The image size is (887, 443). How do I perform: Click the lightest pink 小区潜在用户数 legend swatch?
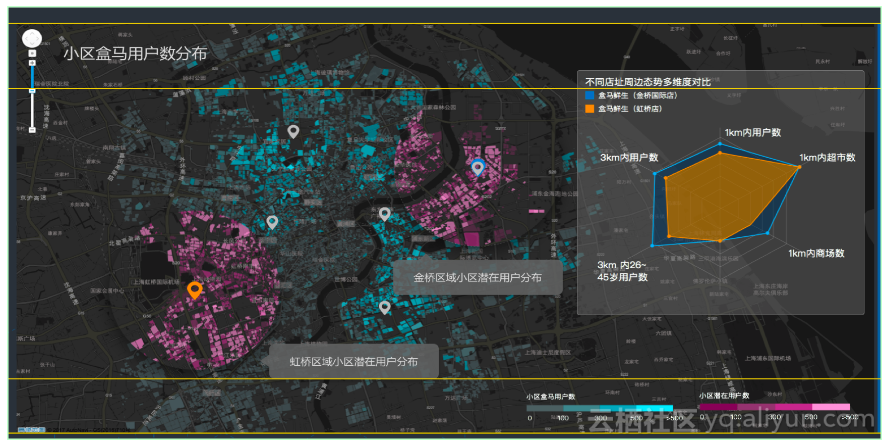click(831, 407)
